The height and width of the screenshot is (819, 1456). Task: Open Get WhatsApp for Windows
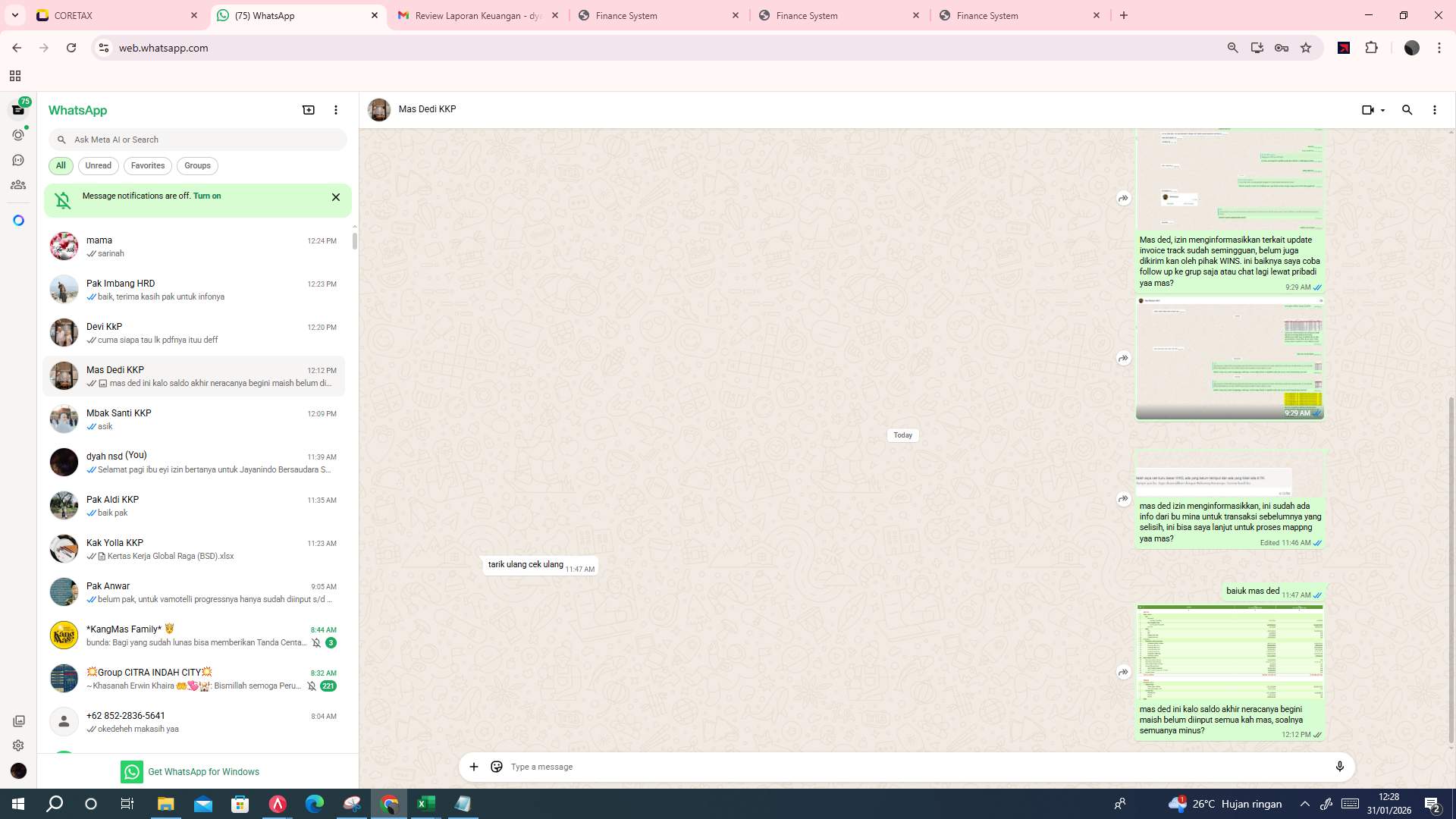point(203,771)
